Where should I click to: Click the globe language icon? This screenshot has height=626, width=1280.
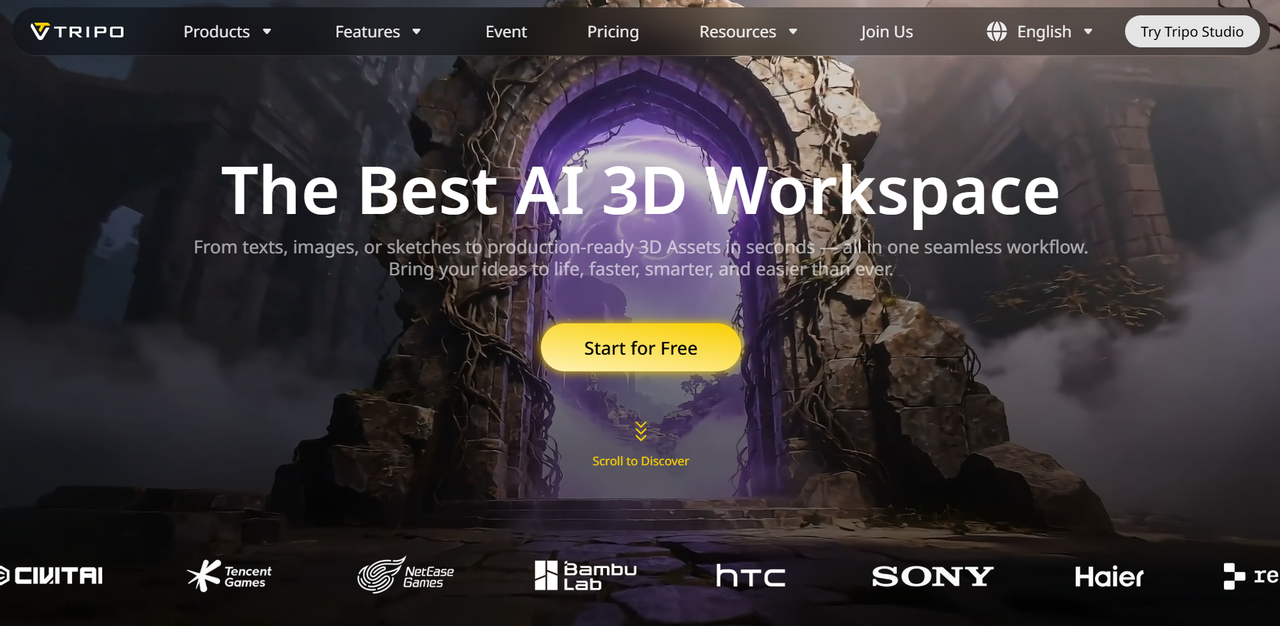pos(997,32)
